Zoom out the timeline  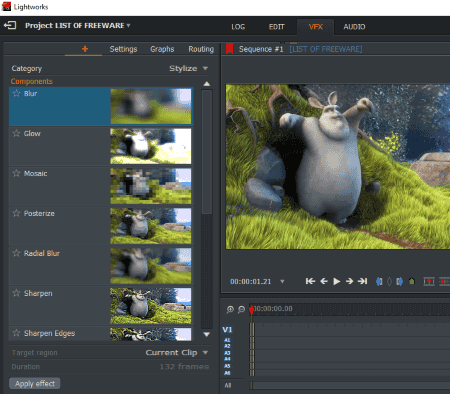tap(241, 309)
